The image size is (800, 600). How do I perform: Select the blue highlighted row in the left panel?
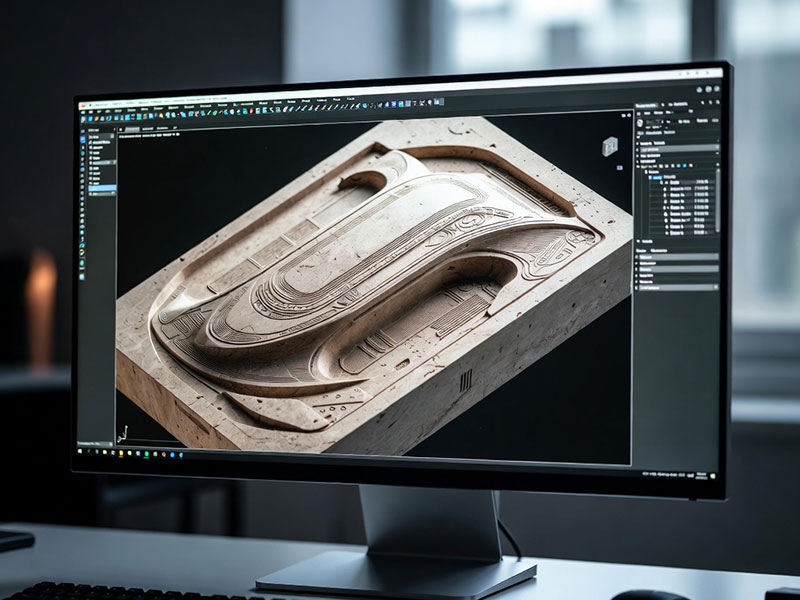click(x=100, y=187)
